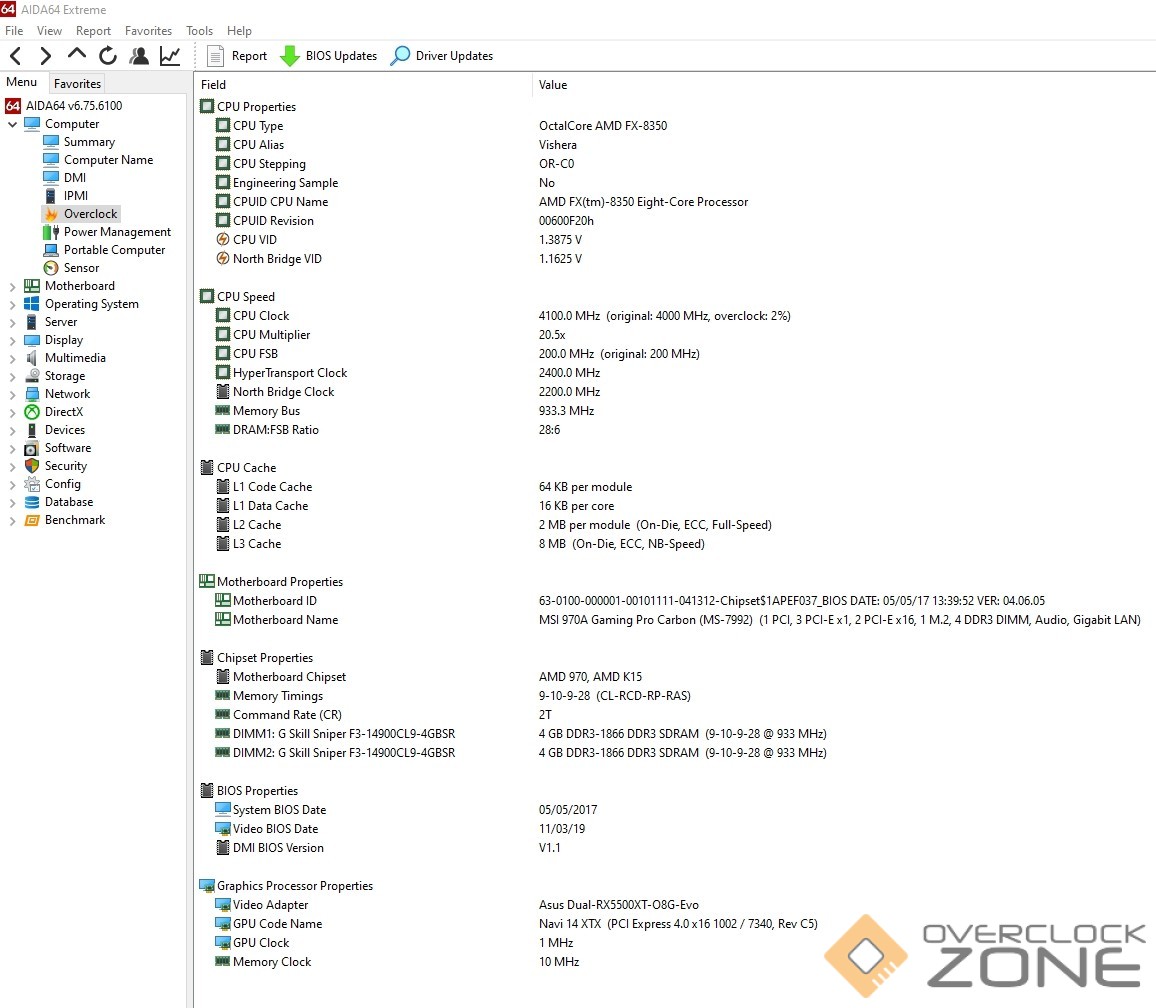Click the Software icon in tree

32,448
